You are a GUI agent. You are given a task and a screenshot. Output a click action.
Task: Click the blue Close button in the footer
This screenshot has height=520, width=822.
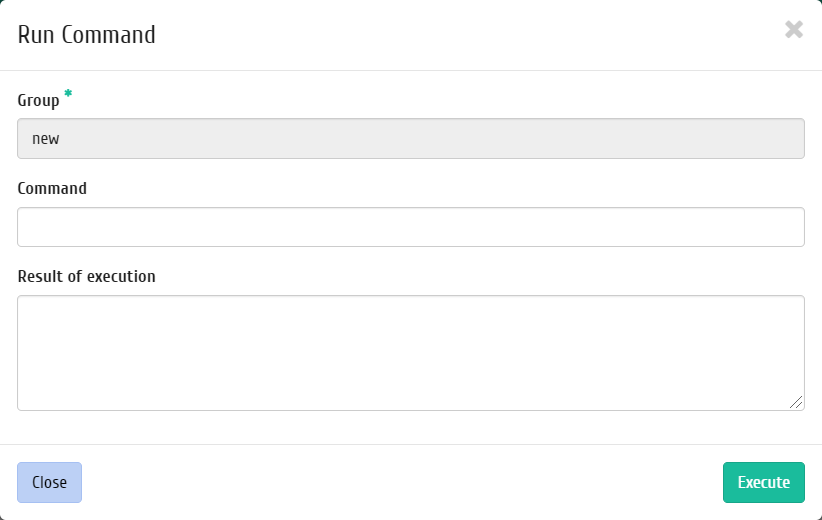(x=49, y=482)
